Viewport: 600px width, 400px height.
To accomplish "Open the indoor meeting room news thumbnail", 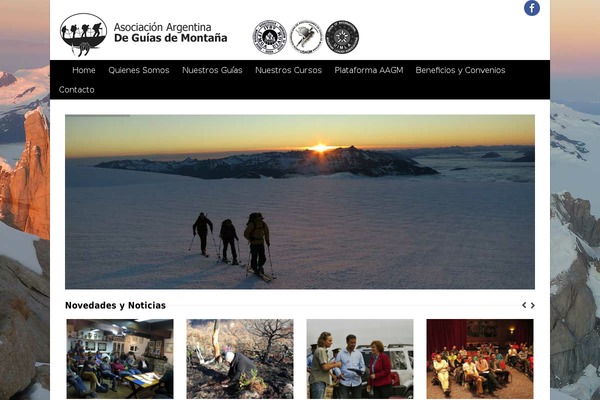I will pos(120,359).
